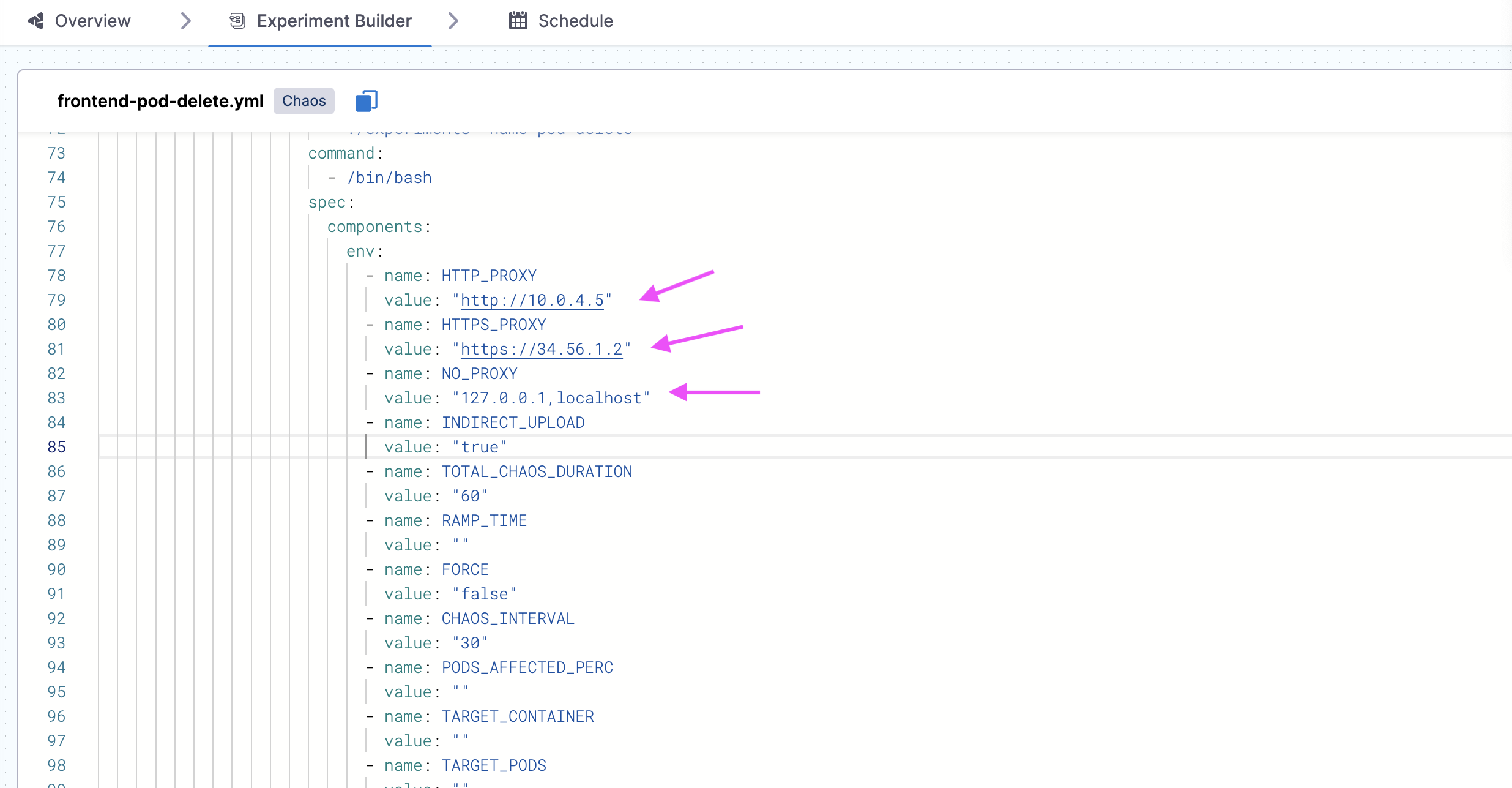Click the INDIRECT_UPLOAD "true" value
1512x788 pixels.
click(x=479, y=447)
